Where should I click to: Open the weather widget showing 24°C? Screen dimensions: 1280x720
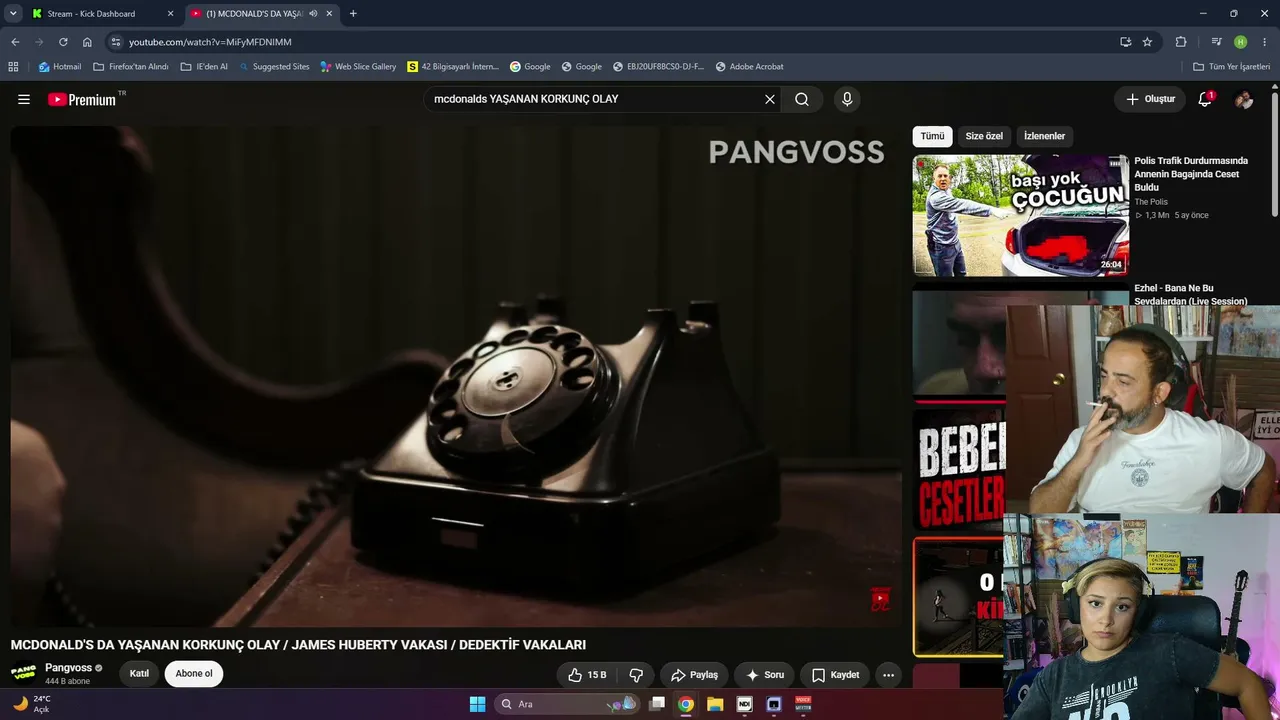click(32, 704)
